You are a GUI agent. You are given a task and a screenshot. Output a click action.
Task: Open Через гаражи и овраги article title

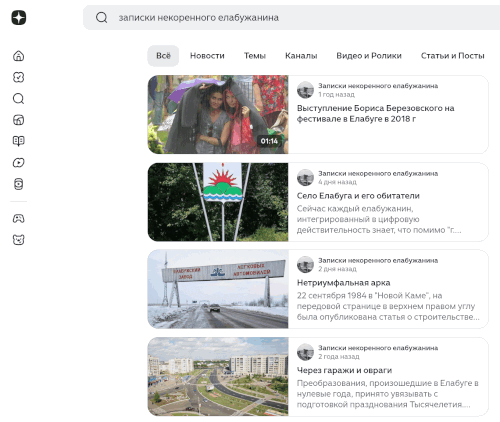(x=344, y=370)
